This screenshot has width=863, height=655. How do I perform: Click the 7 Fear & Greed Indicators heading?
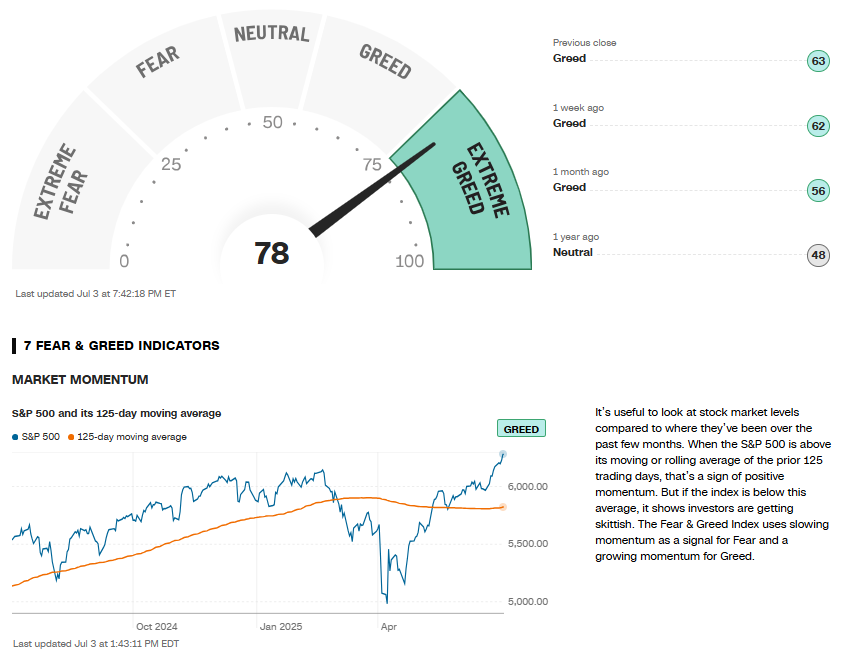coord(120,346)
